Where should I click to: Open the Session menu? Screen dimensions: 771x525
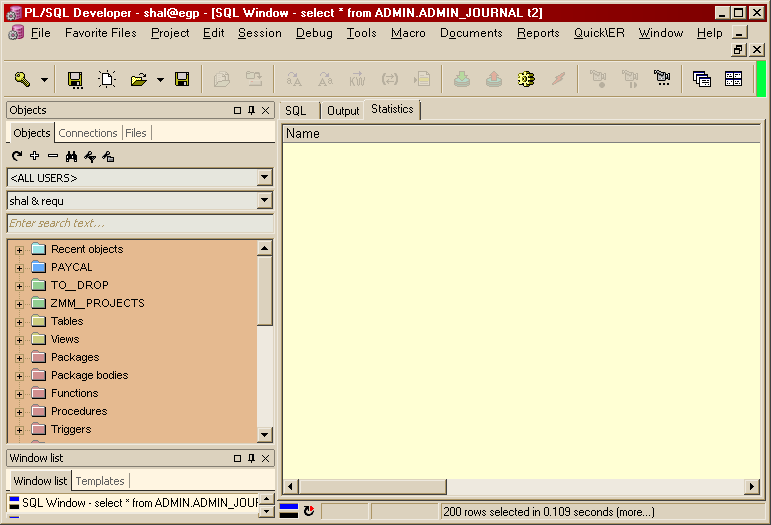(260, 33)
